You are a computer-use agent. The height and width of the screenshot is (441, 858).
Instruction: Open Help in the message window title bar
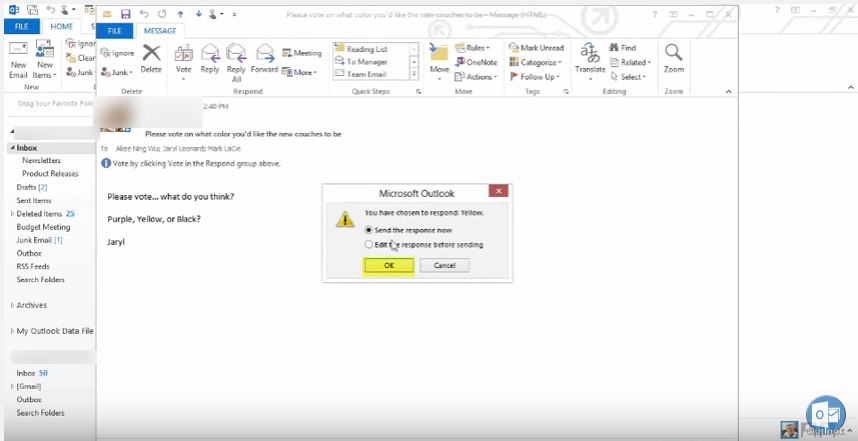point(655,14)
